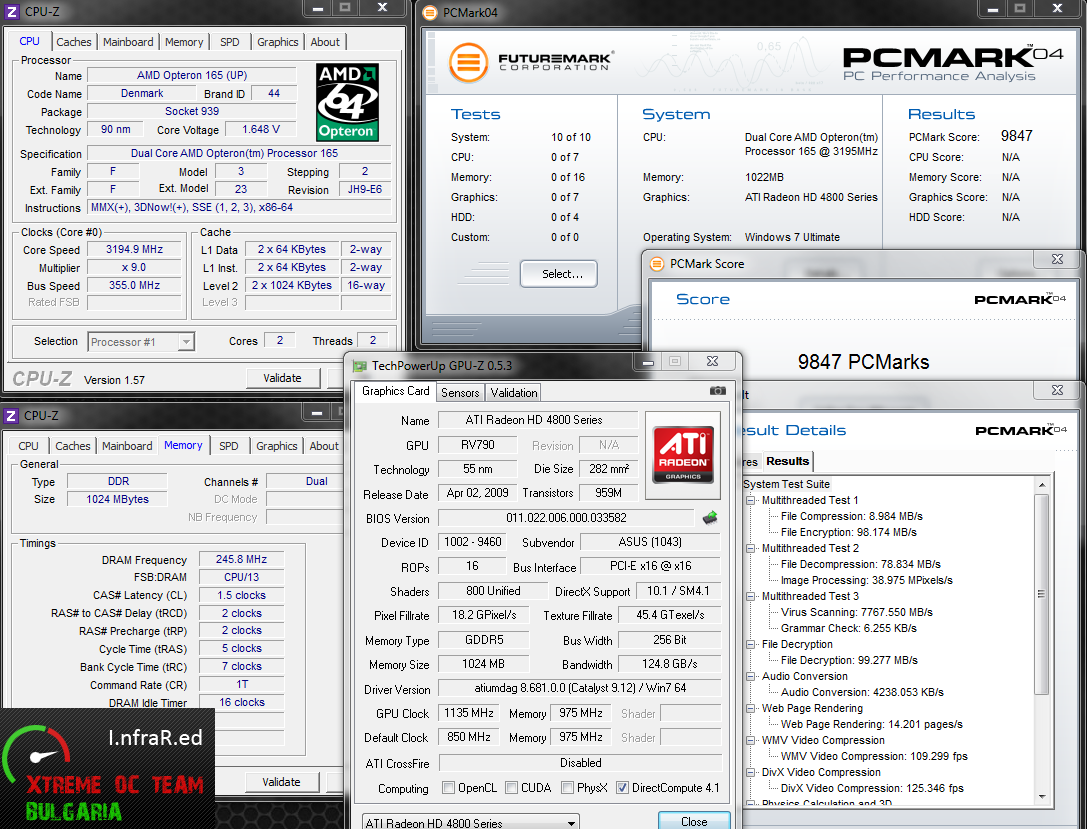The width and height of the screenshot is (1087, 829).
Task: Collapse the File Decryption node
Action: (751, 645)
